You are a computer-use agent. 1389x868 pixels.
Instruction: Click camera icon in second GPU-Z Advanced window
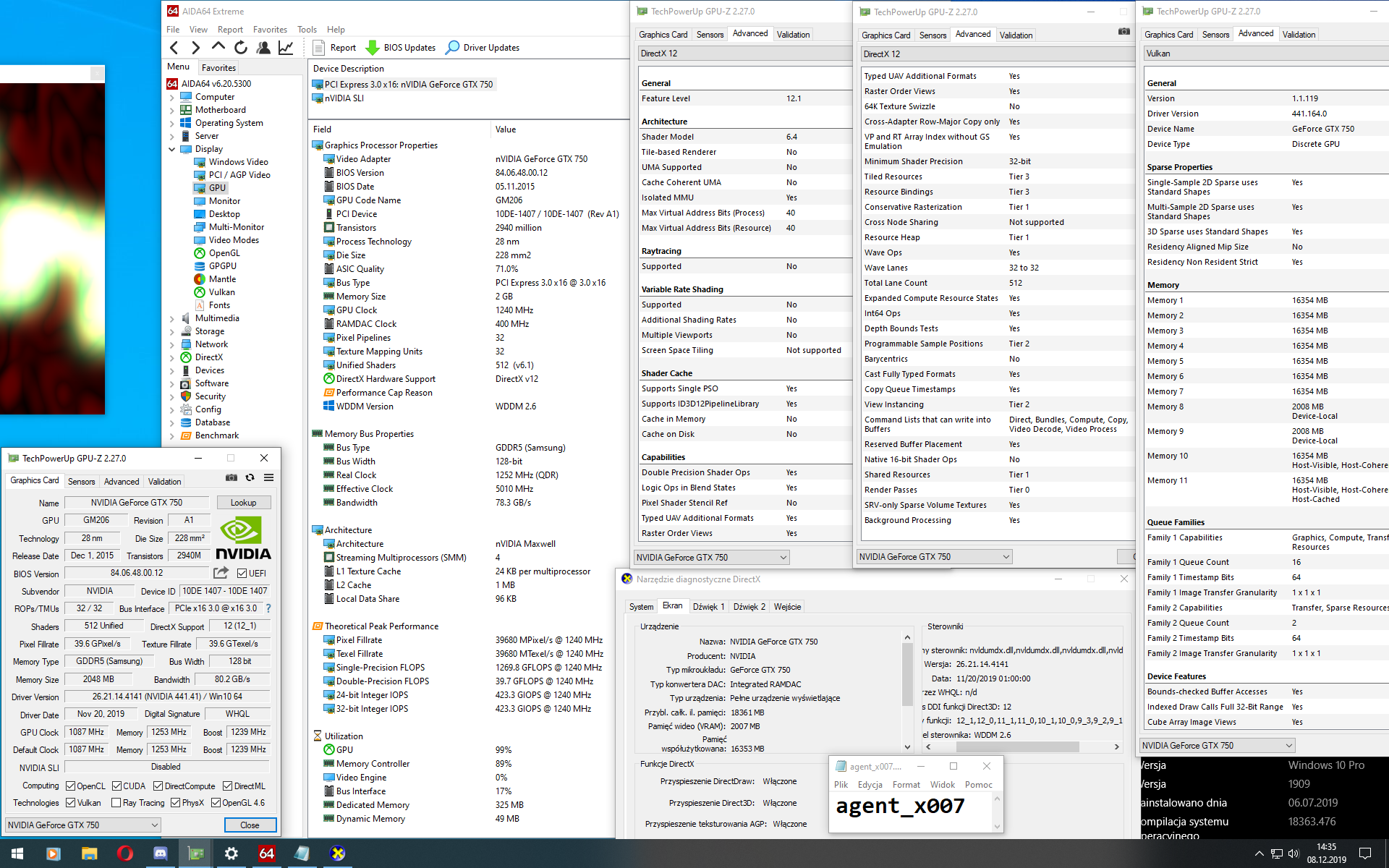[1123, 31]
